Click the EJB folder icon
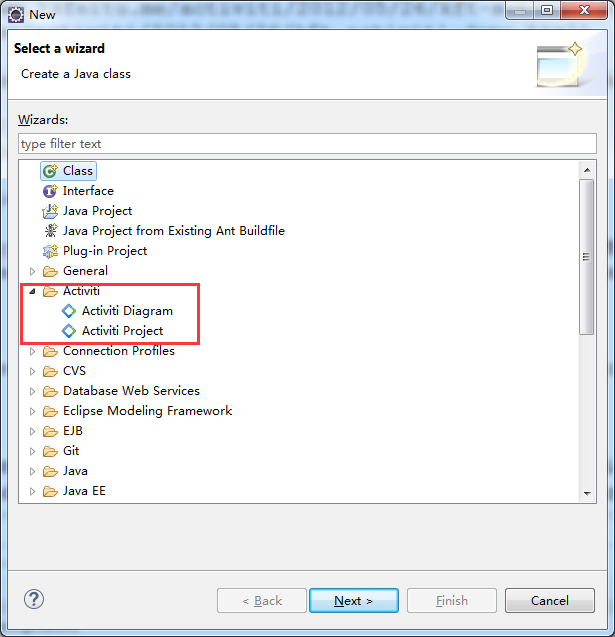 click(50, 431)
